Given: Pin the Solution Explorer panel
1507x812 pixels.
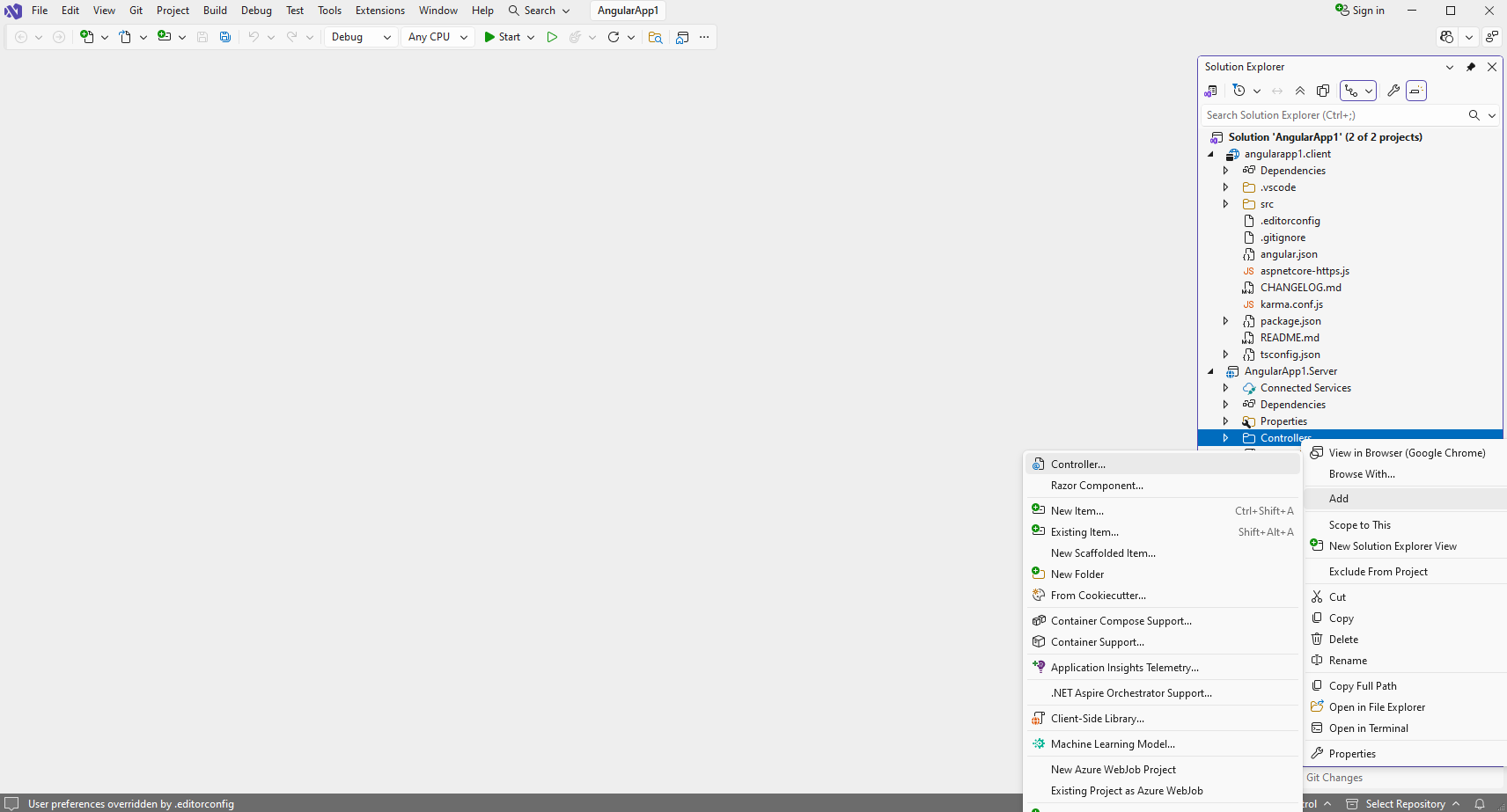Looking at the screenshot, I should (1471, 67).
